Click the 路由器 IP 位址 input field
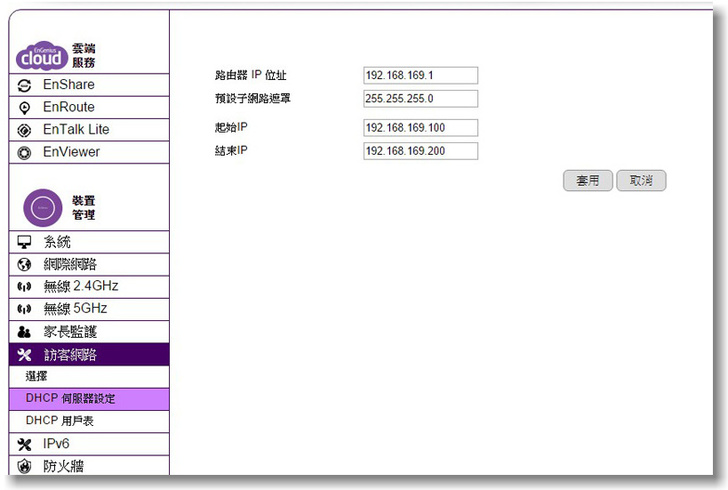Viewport: 728px width, 490px height. click(x=420, y=76)
